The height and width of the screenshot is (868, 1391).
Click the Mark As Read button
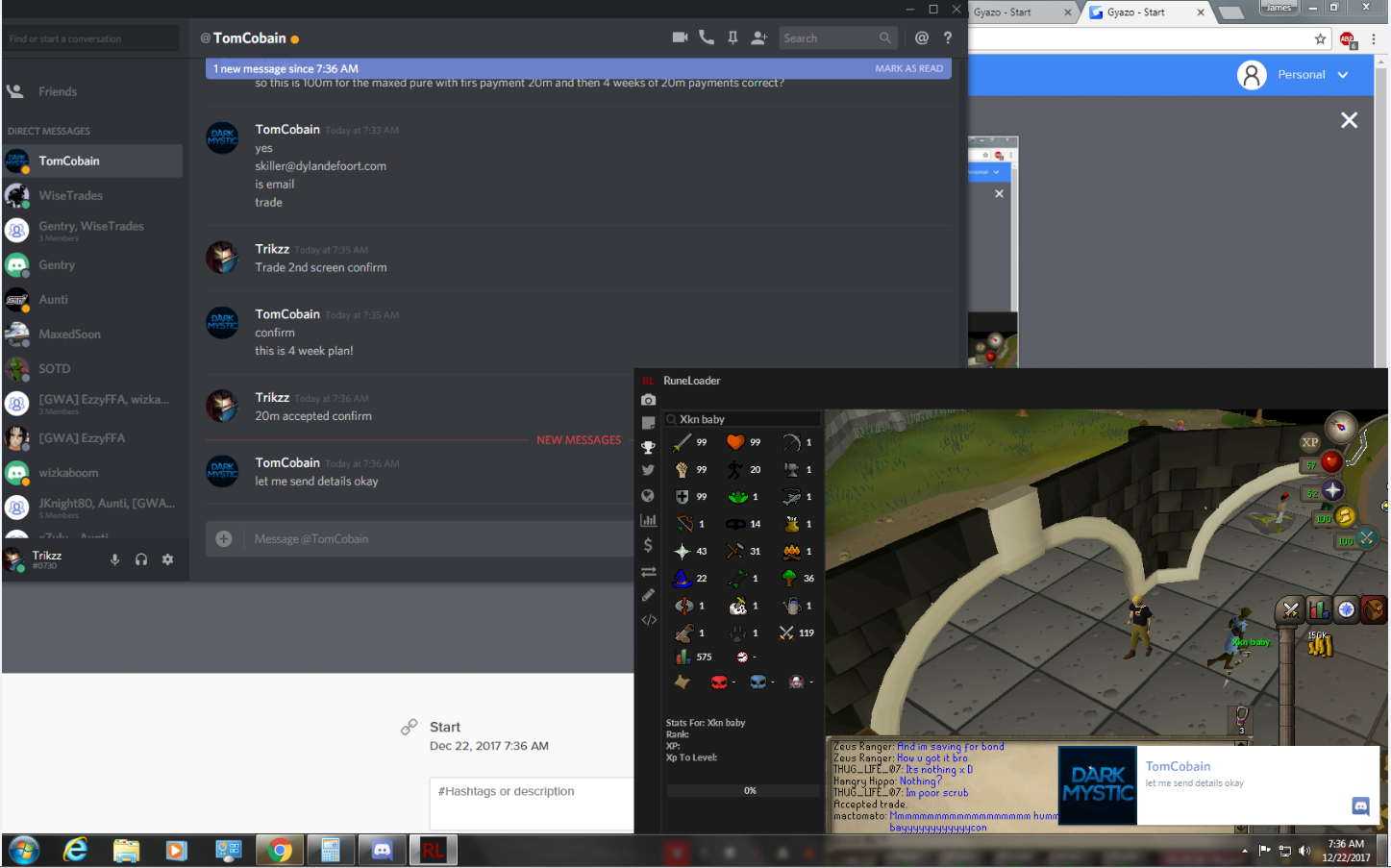[908, 69]
